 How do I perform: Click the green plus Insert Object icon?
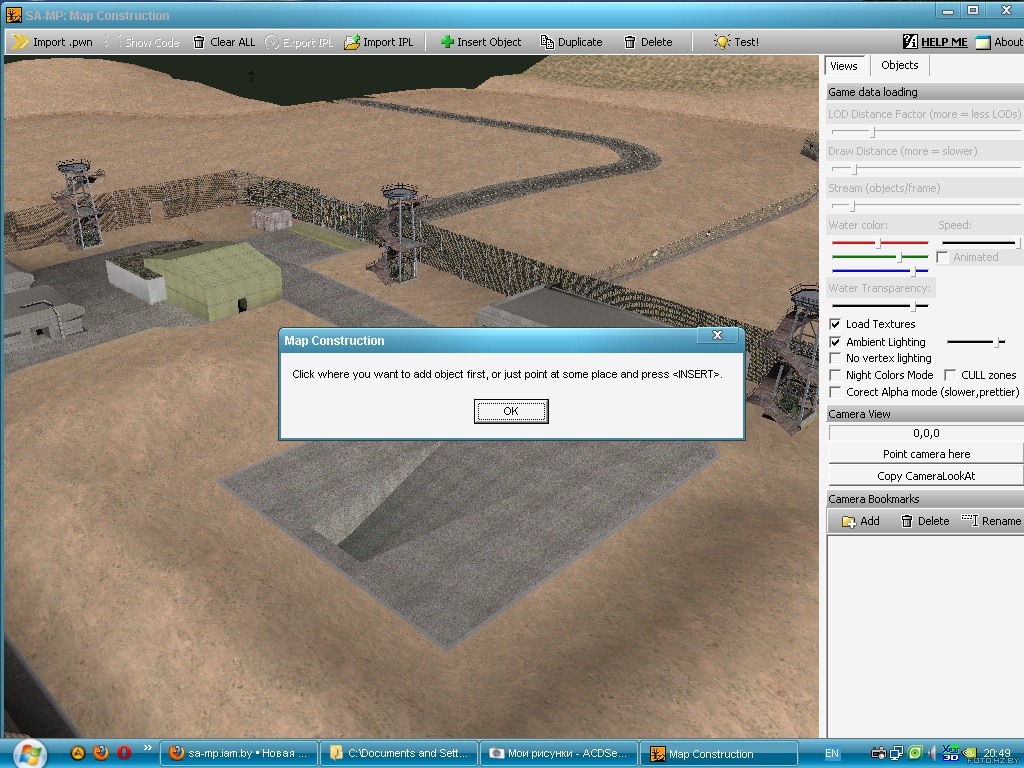(447, 42)
